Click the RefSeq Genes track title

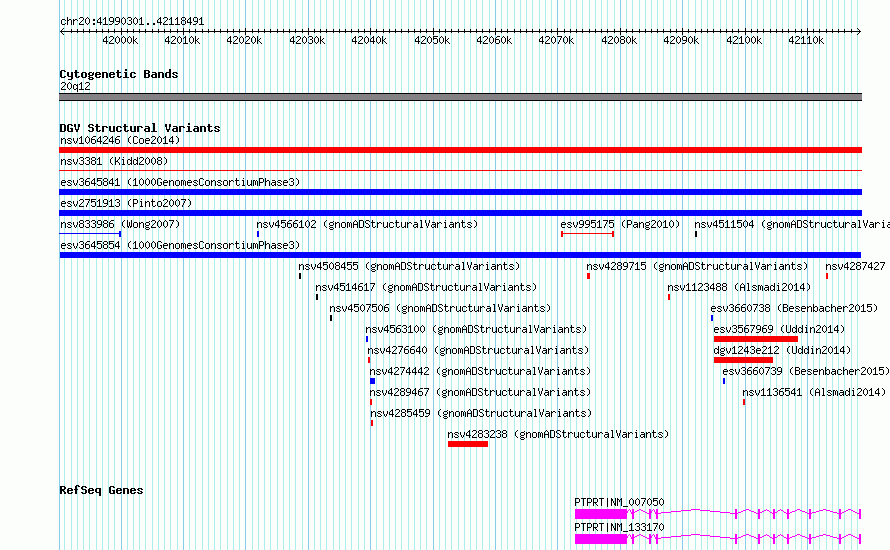[x=101, y=490]
